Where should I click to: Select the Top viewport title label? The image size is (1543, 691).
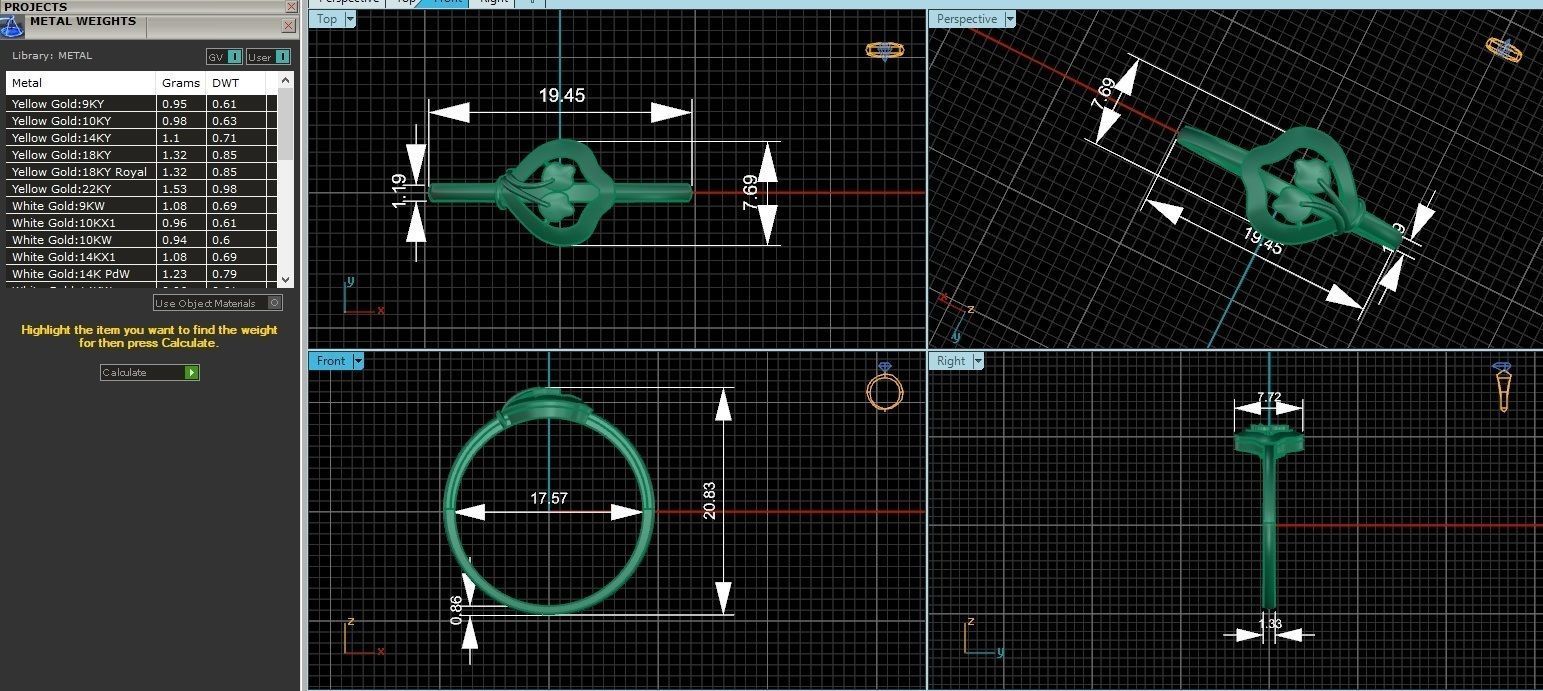[327, 19]
